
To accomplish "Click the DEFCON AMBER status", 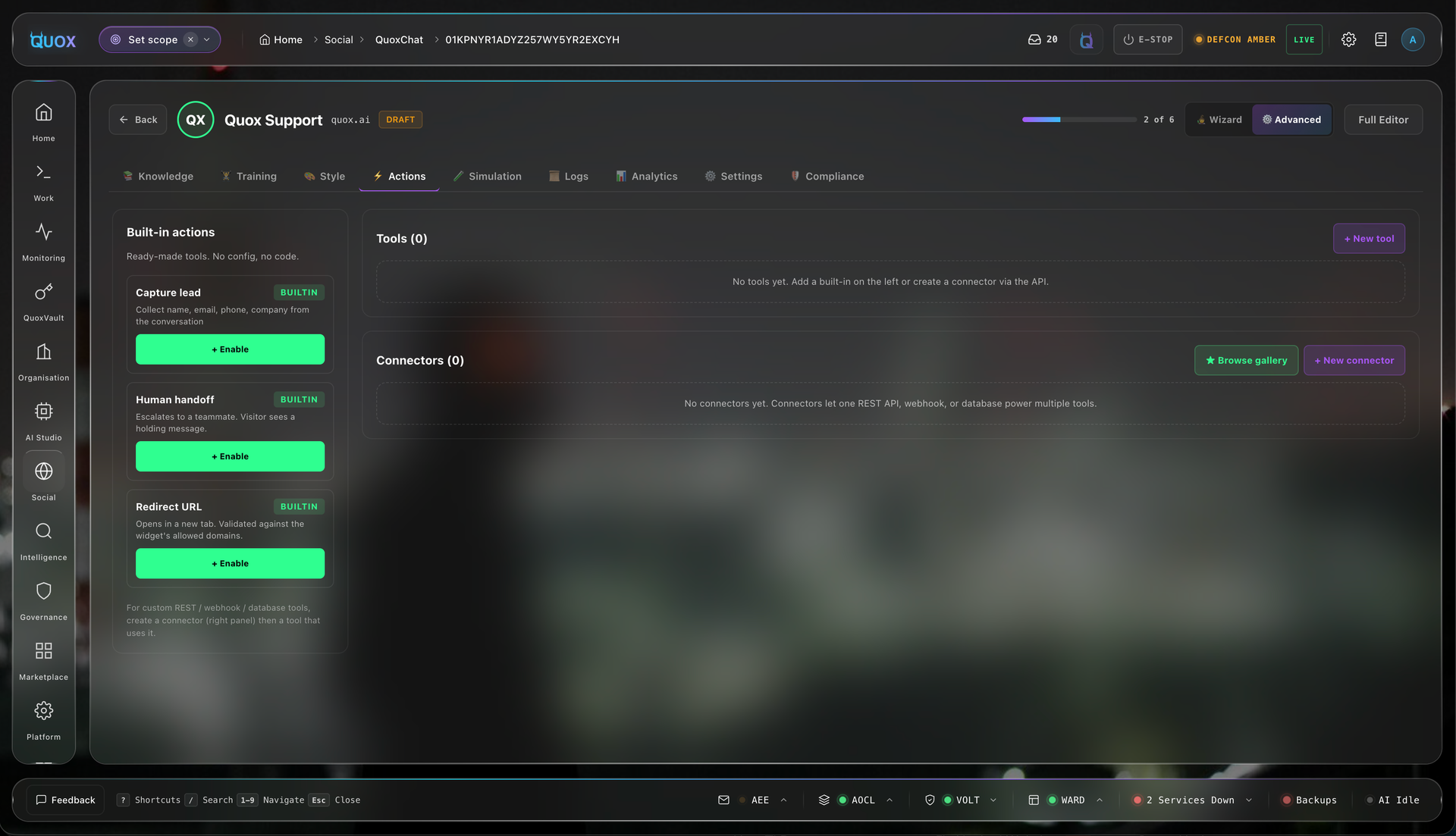I will [x=1235, y=39].
